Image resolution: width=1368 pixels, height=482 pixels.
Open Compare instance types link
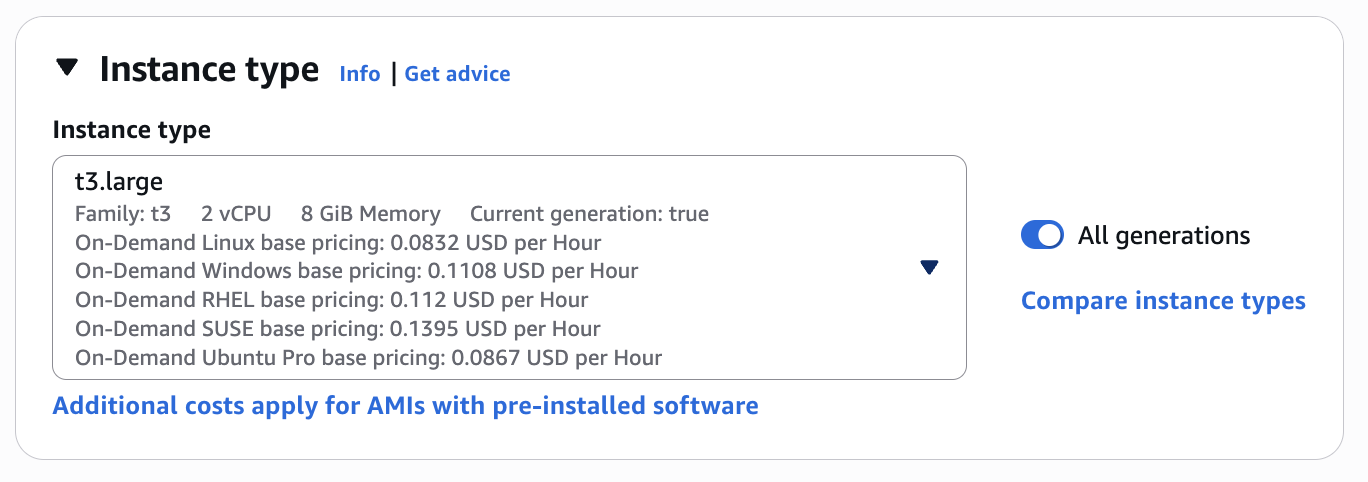[1163, 301]
